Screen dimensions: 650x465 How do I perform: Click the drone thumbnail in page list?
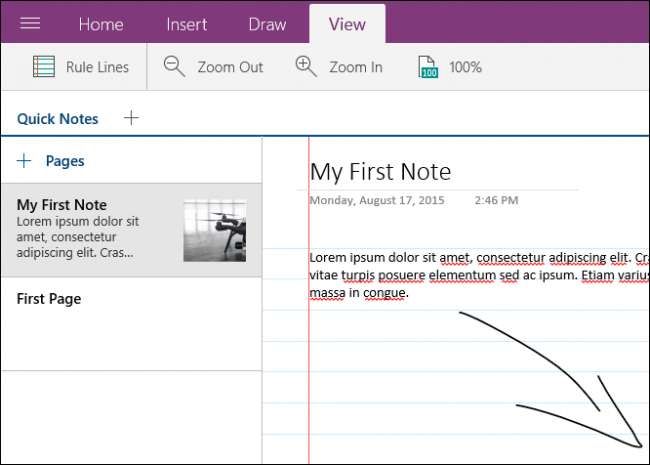pyautogui.click(x=215, y=230)
